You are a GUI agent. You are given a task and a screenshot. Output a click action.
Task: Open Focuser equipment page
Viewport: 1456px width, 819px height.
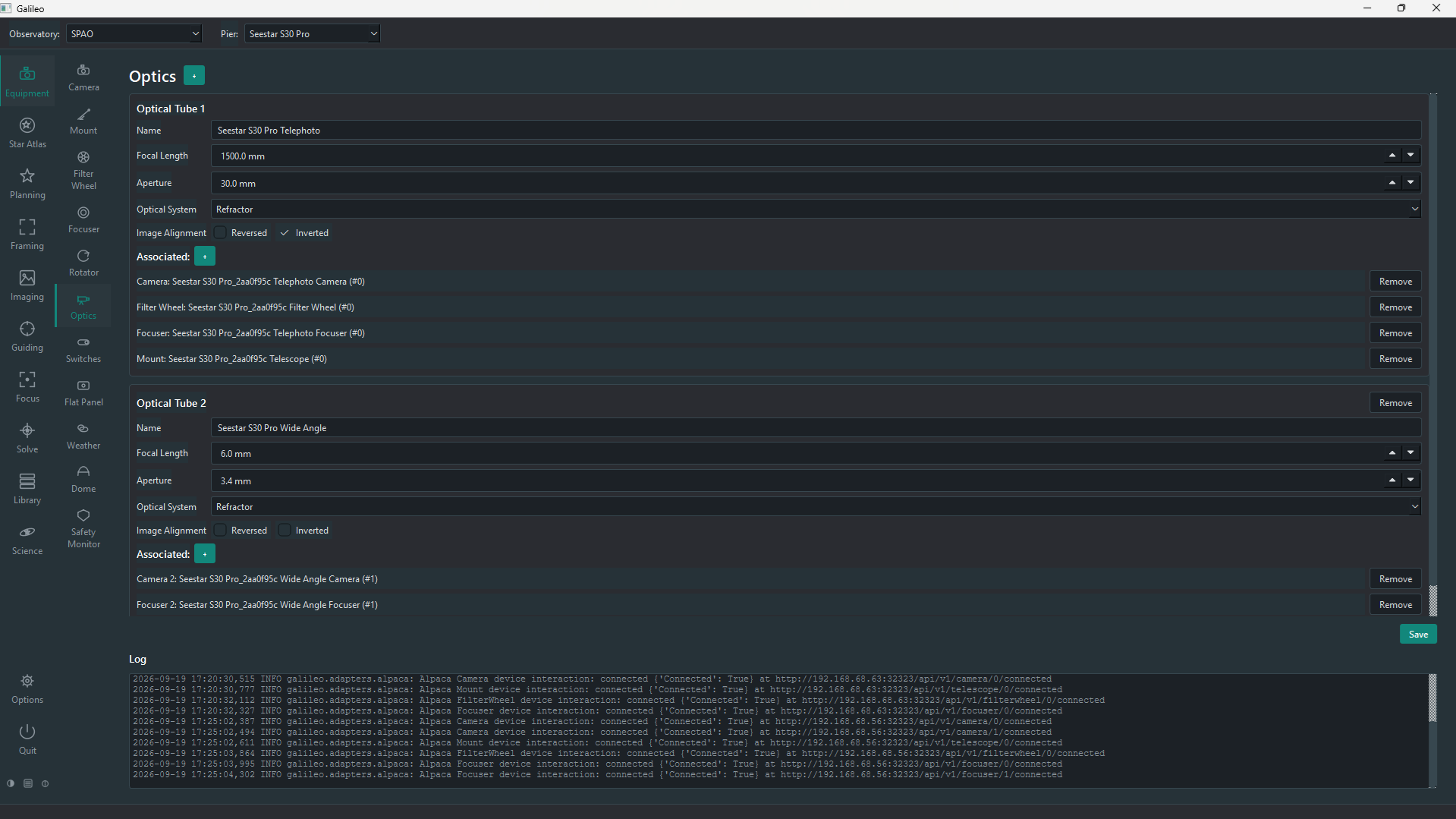click(x=83, y=219)
